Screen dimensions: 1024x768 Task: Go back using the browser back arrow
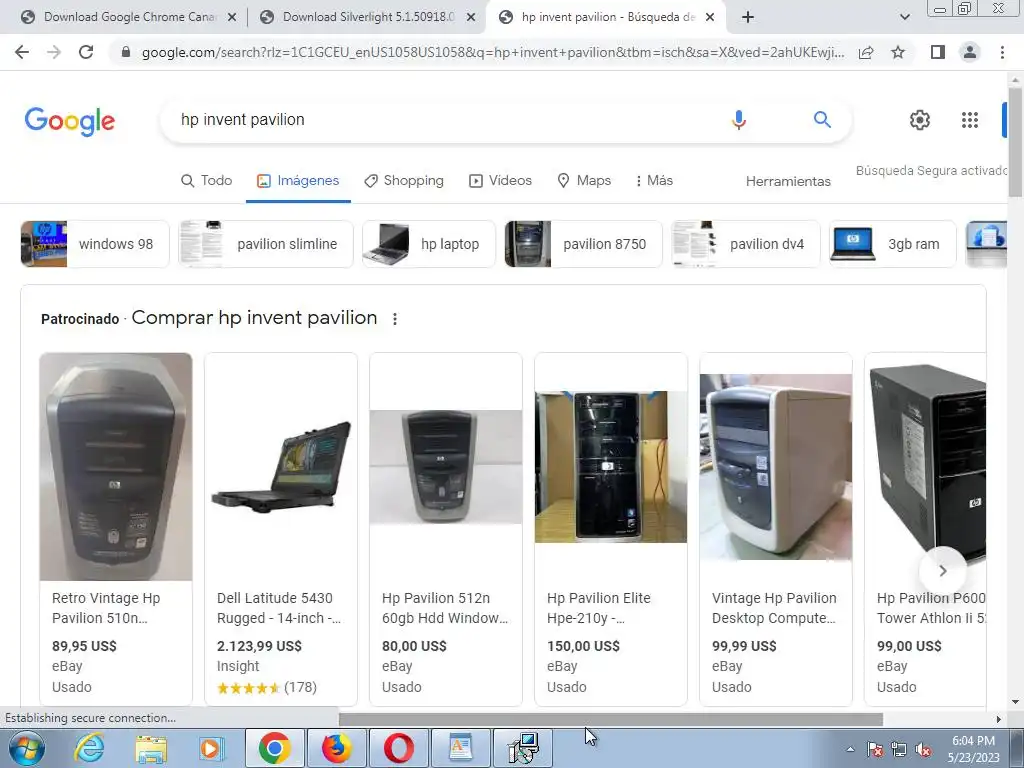coord(22,52)
